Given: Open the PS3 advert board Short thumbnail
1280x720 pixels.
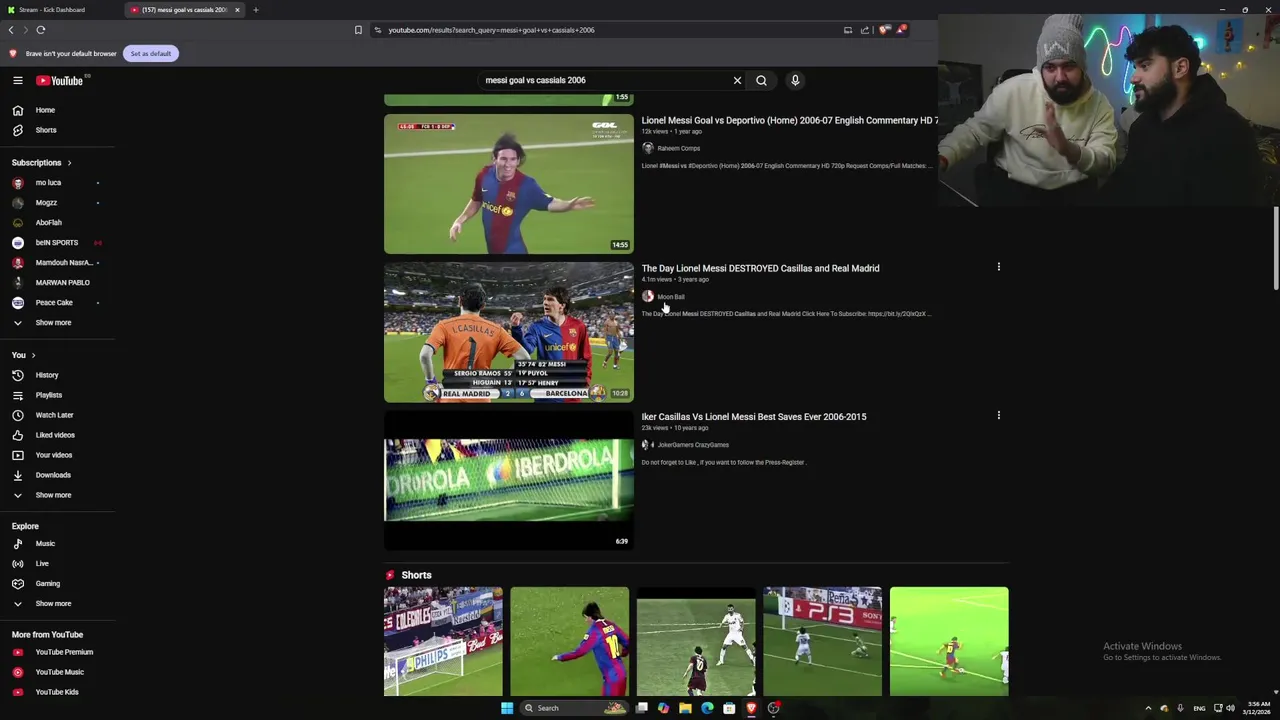Looking at the screenshot, I should [823, 641].
